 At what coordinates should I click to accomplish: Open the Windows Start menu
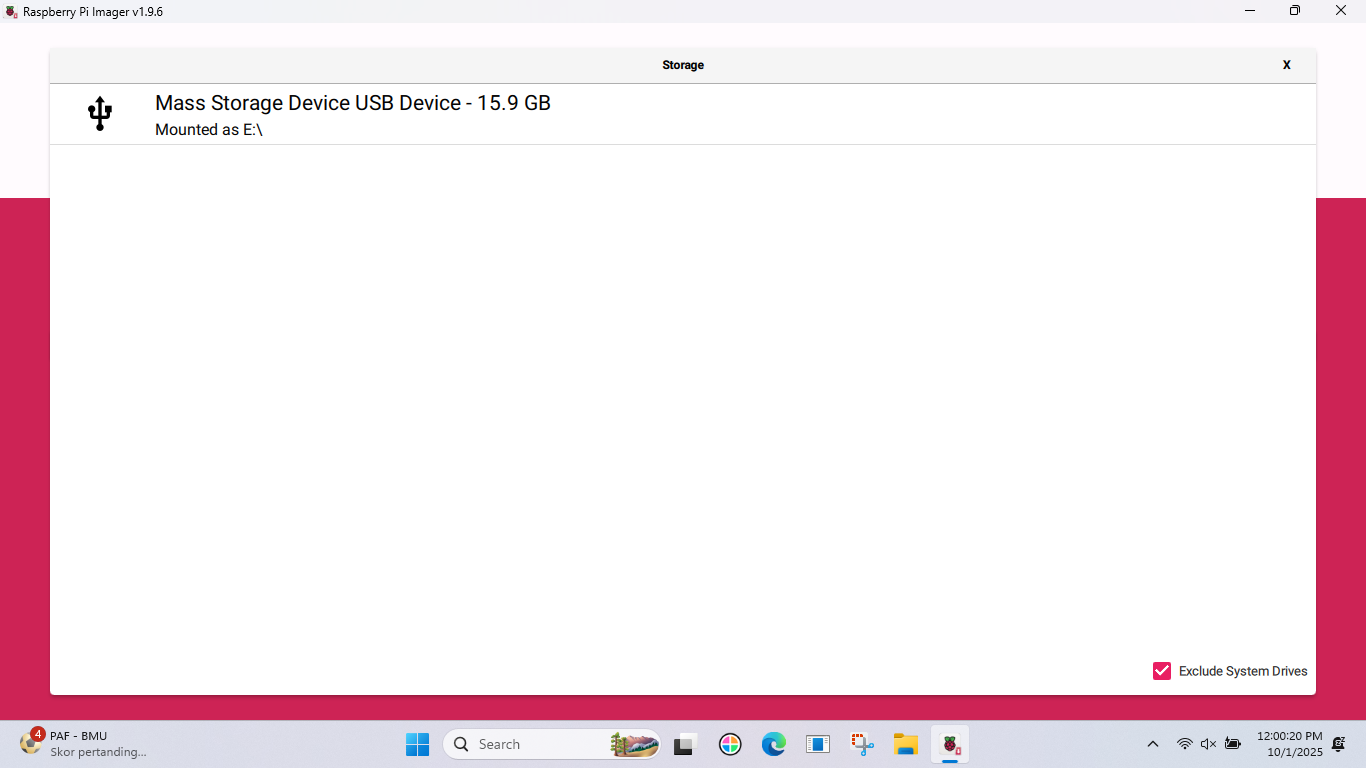click(x=417, y=744)
